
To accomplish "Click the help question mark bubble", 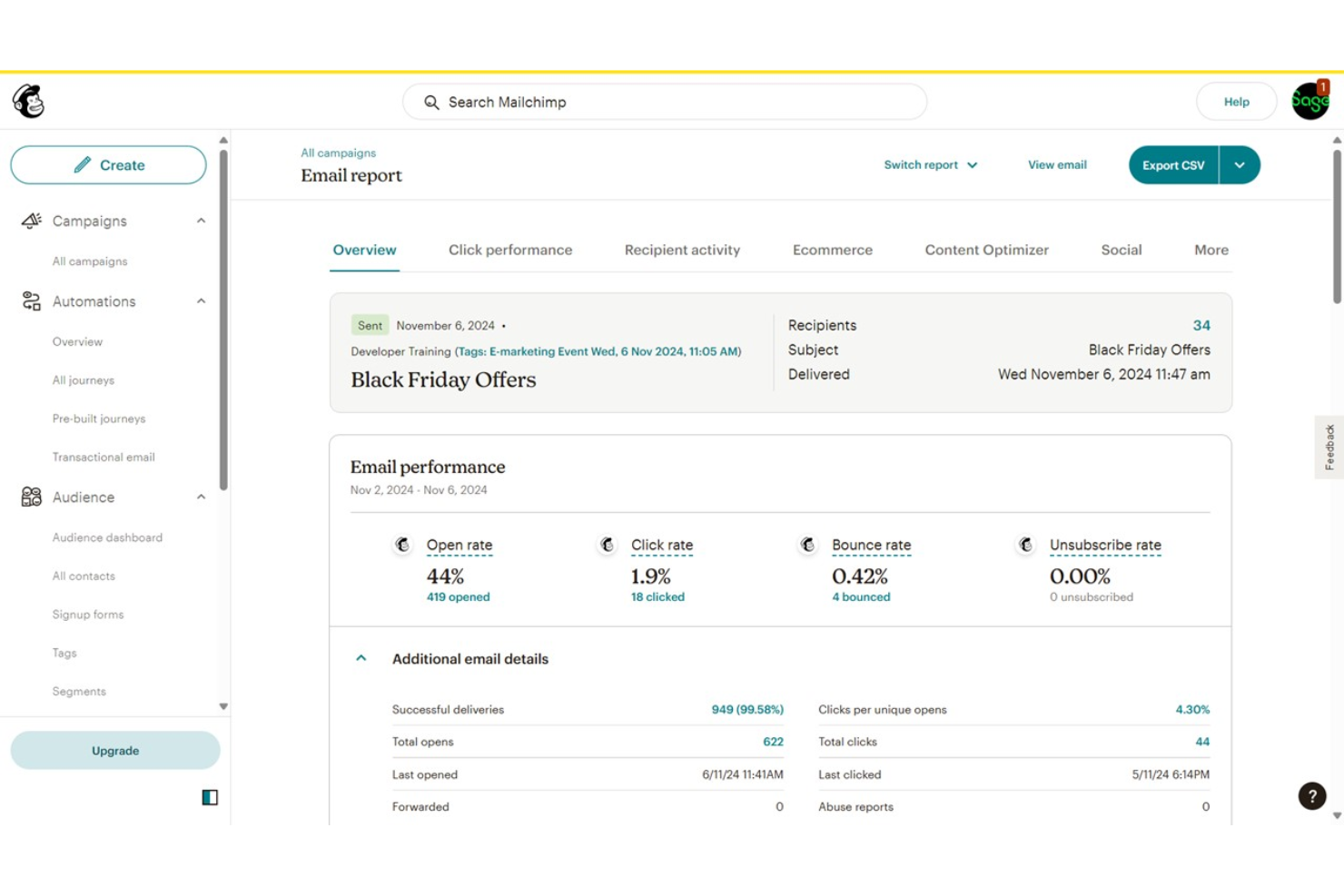I will pos(1311,796).
